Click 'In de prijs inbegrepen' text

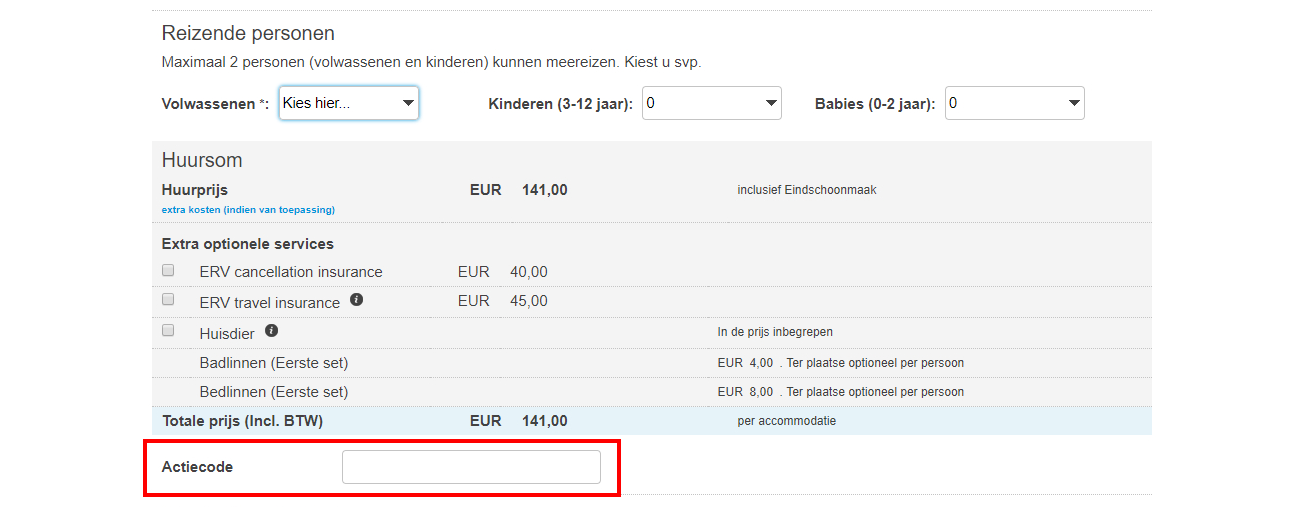pyautogui.click(x=775, y=332)
